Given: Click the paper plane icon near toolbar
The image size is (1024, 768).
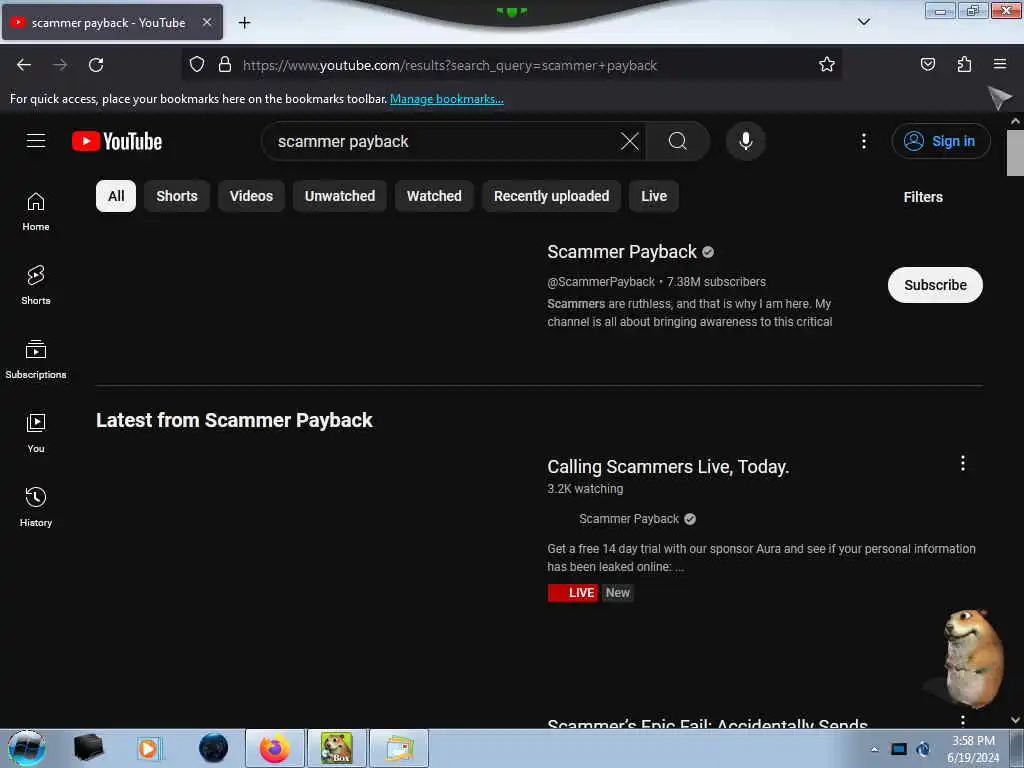Looking at the screenshot, I should click(999, 98).
